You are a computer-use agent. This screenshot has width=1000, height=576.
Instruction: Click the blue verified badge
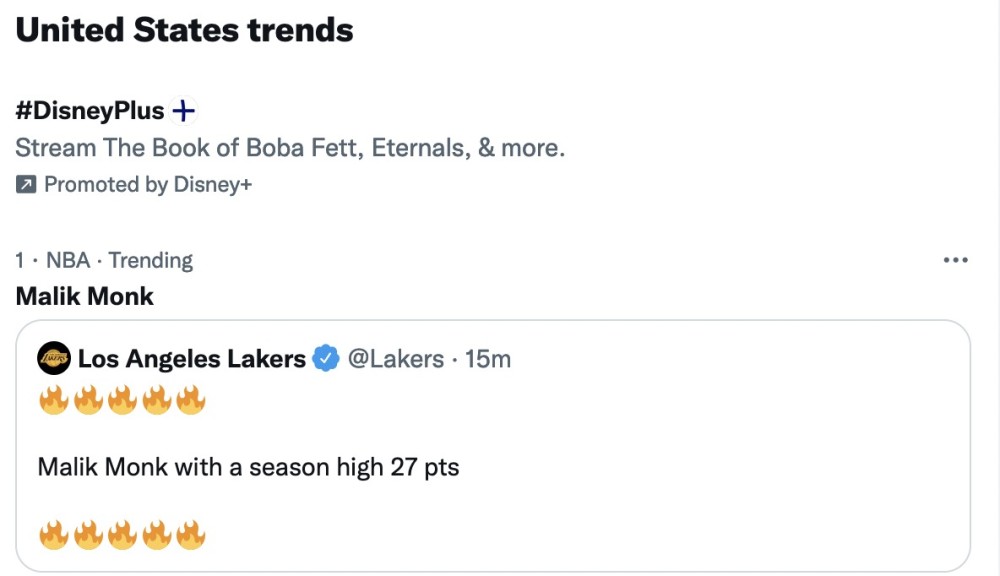click(326, 358)
